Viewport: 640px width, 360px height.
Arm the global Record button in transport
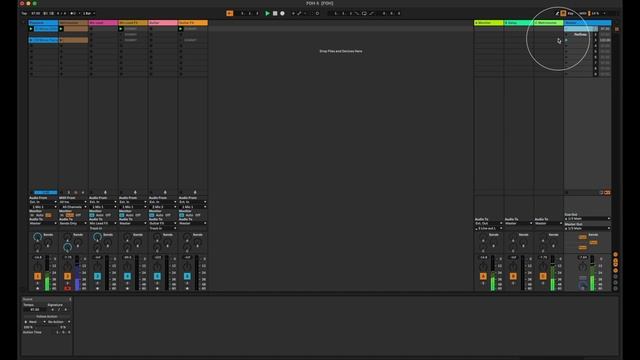(282, 13)
